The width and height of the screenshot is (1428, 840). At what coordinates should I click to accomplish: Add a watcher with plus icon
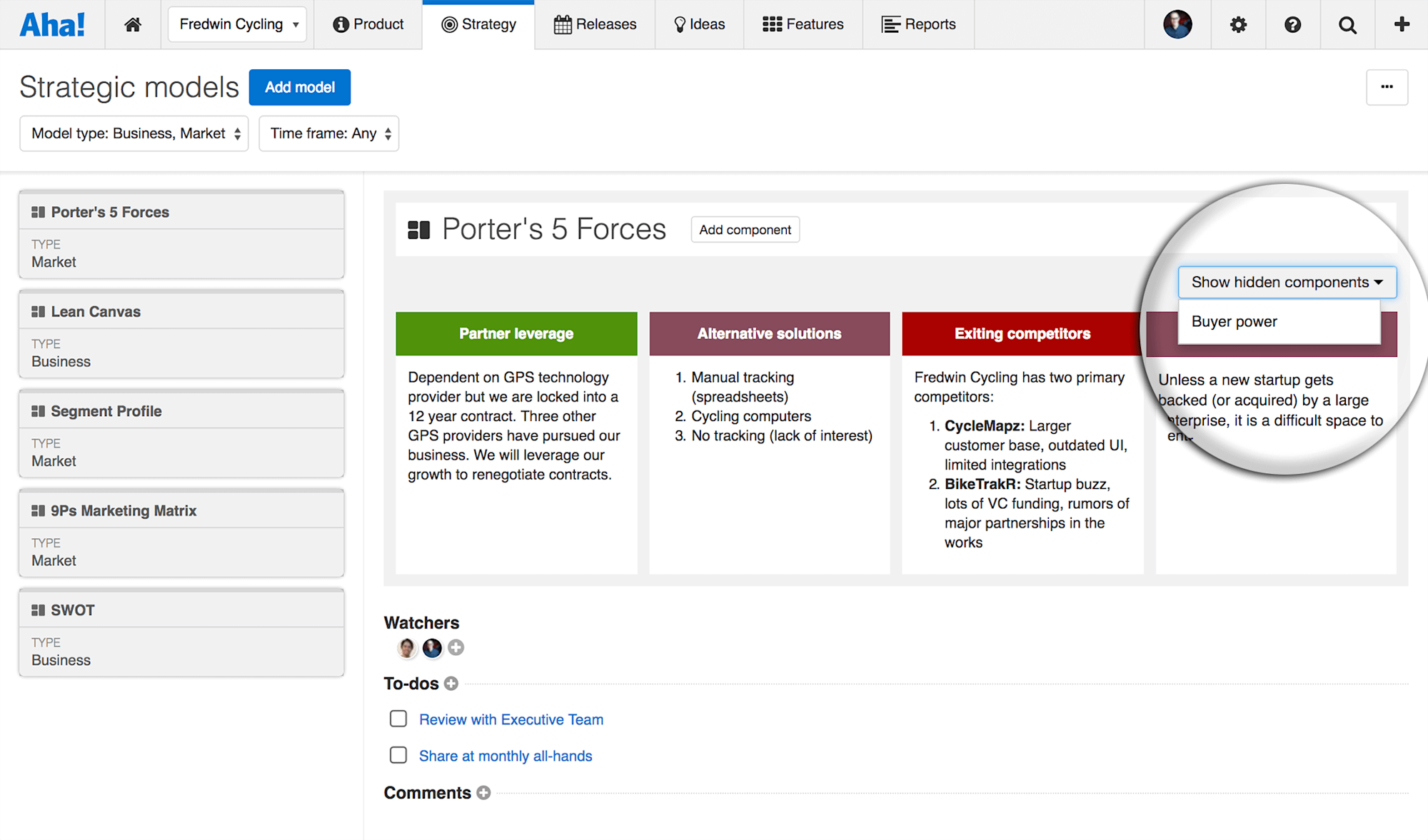pos(456,647)
